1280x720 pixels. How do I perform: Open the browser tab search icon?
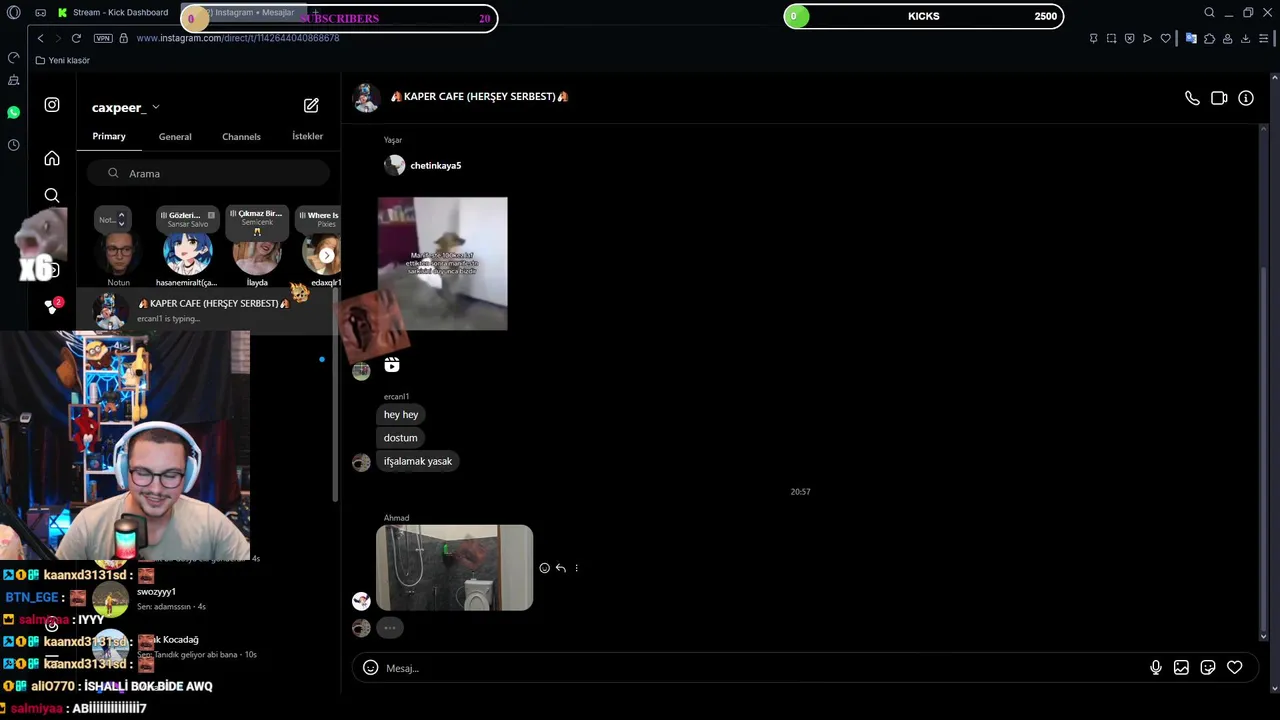tap(1209, 13)
